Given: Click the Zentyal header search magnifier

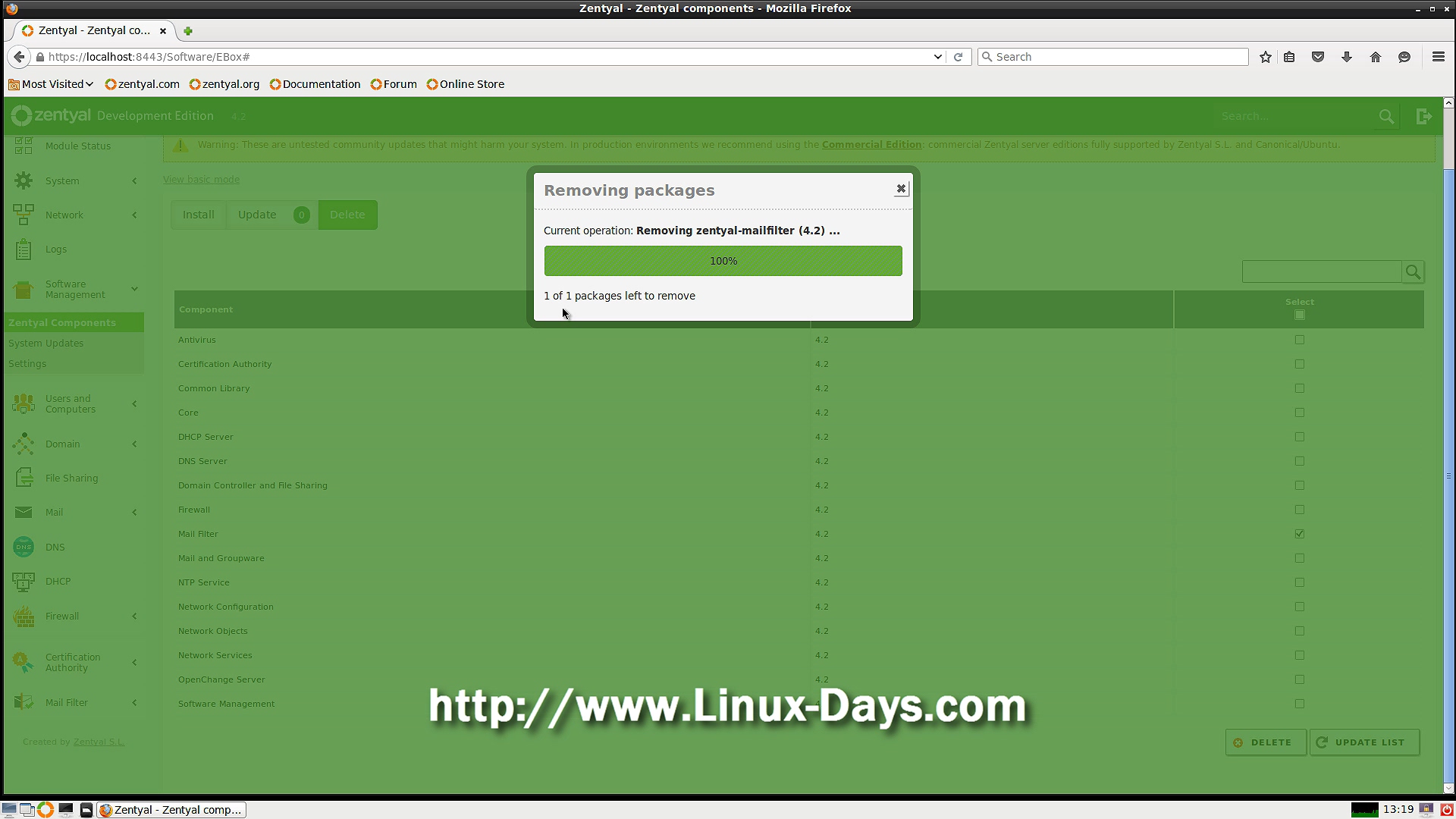Looking at the screenshot, I should [x=1386, y=116].
